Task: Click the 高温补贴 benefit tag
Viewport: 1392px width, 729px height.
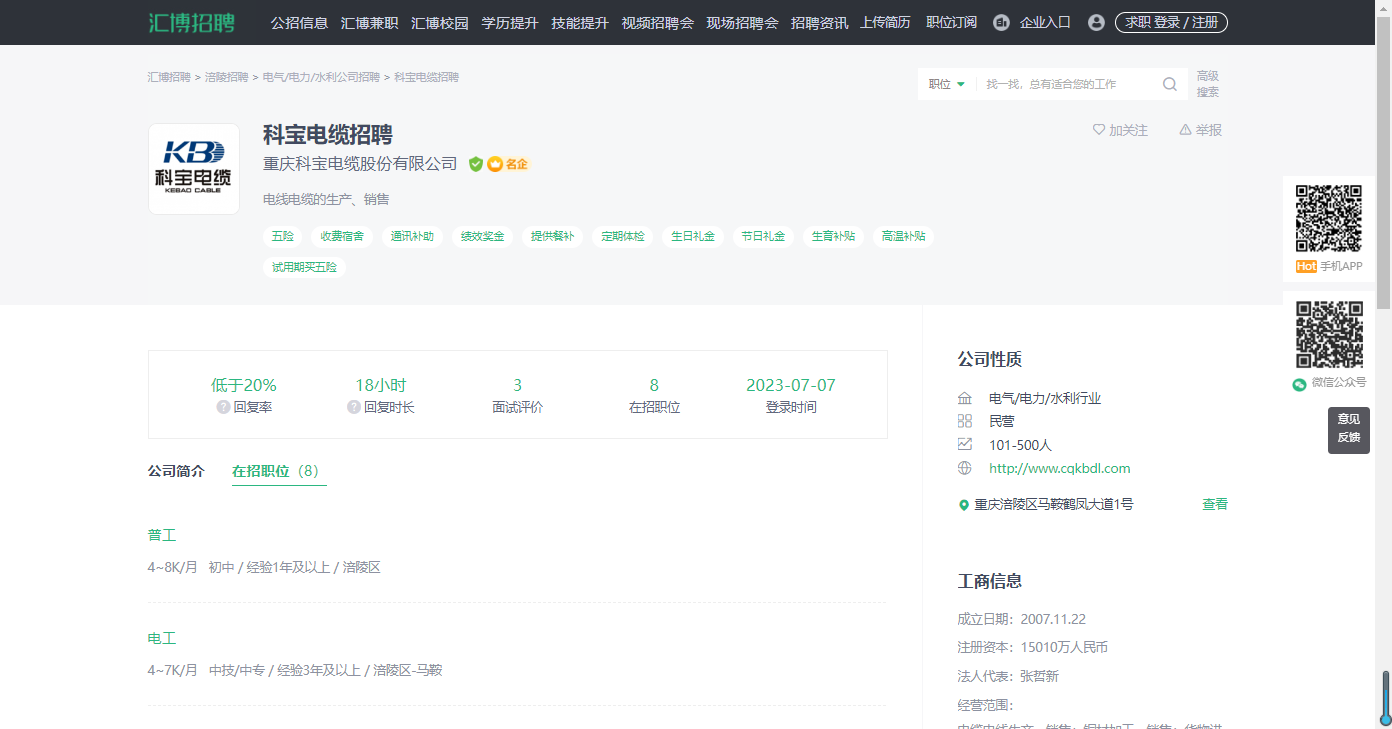Action: click(903, 237)
